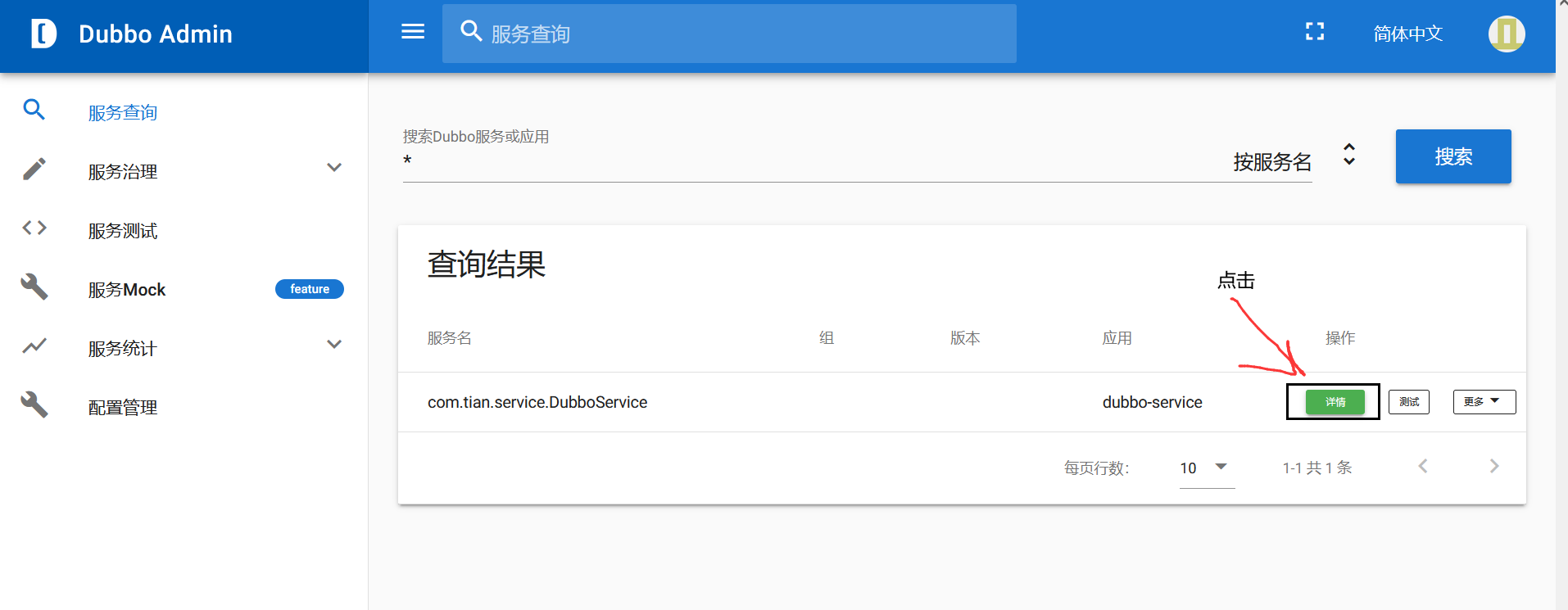Go to previous results page arrow

coord(1423,466)
